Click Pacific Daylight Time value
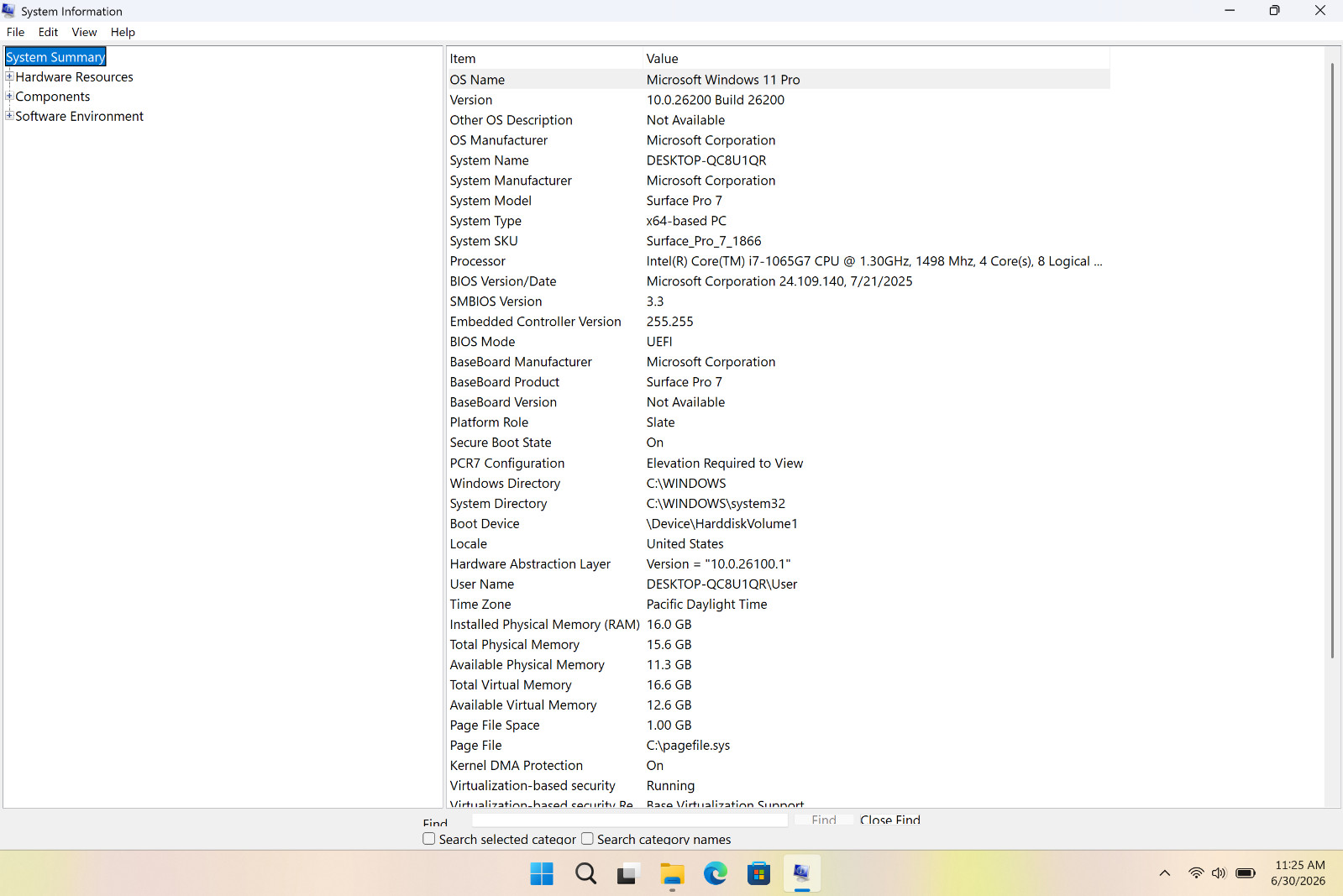The width and height of the screenshot is (1343, 896). coord(706,604)
